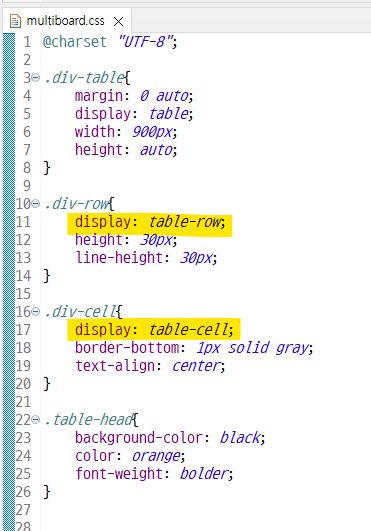Close the multiboard.css tab
Viewport: 371px width, 531px height.
click(118, 22)
